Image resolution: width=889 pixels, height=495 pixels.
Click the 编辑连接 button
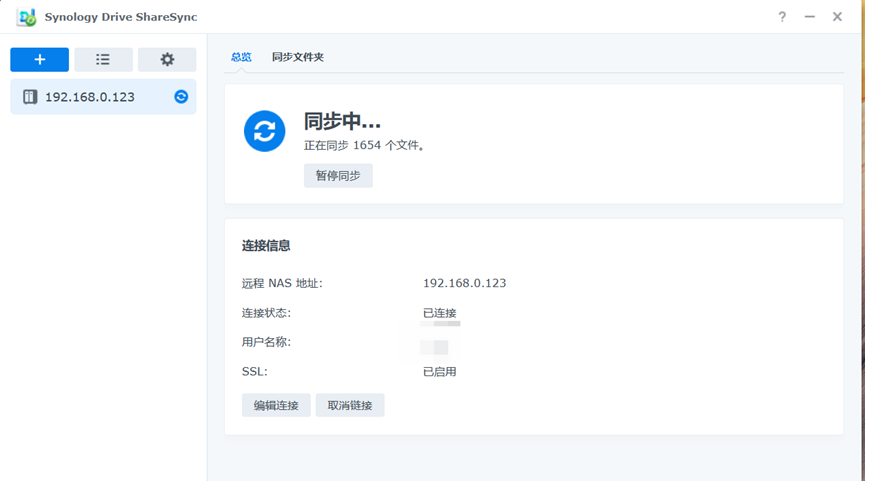pos(276,405)
